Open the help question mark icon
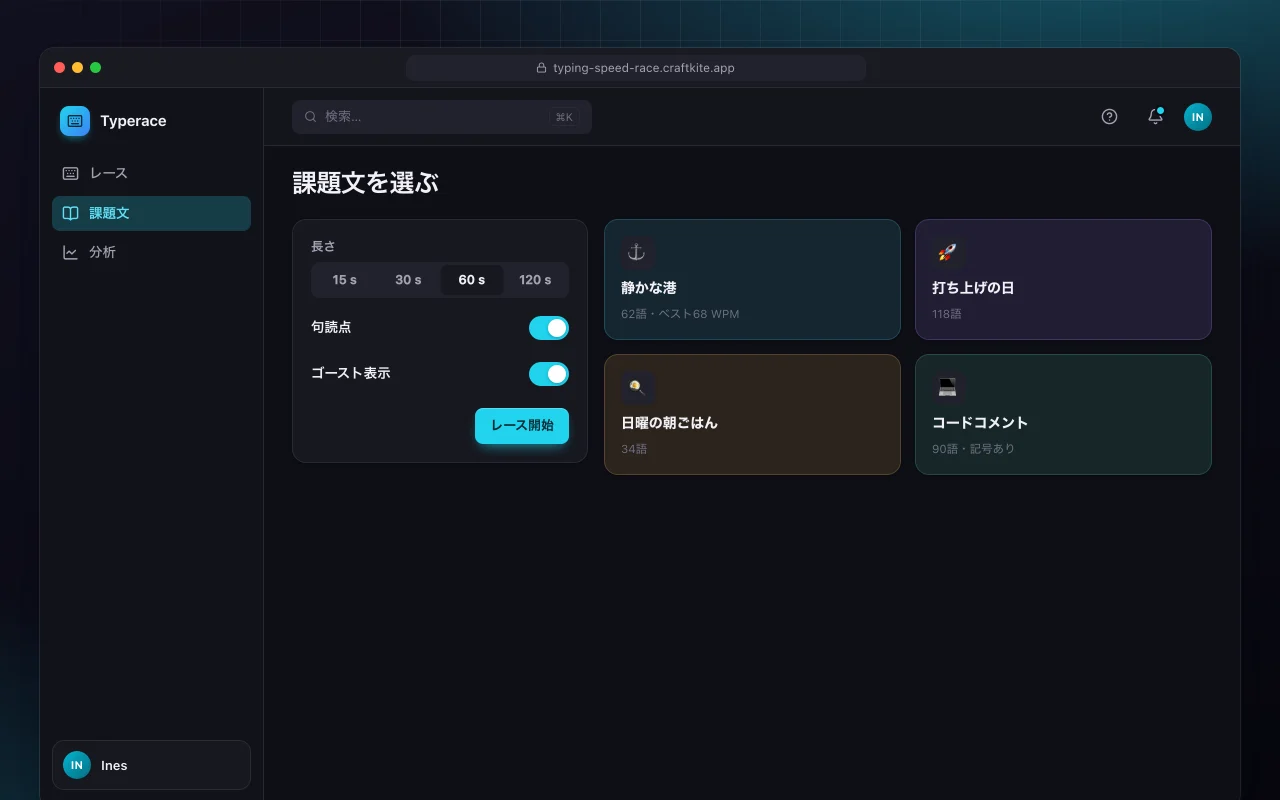 coord(1109,116)
